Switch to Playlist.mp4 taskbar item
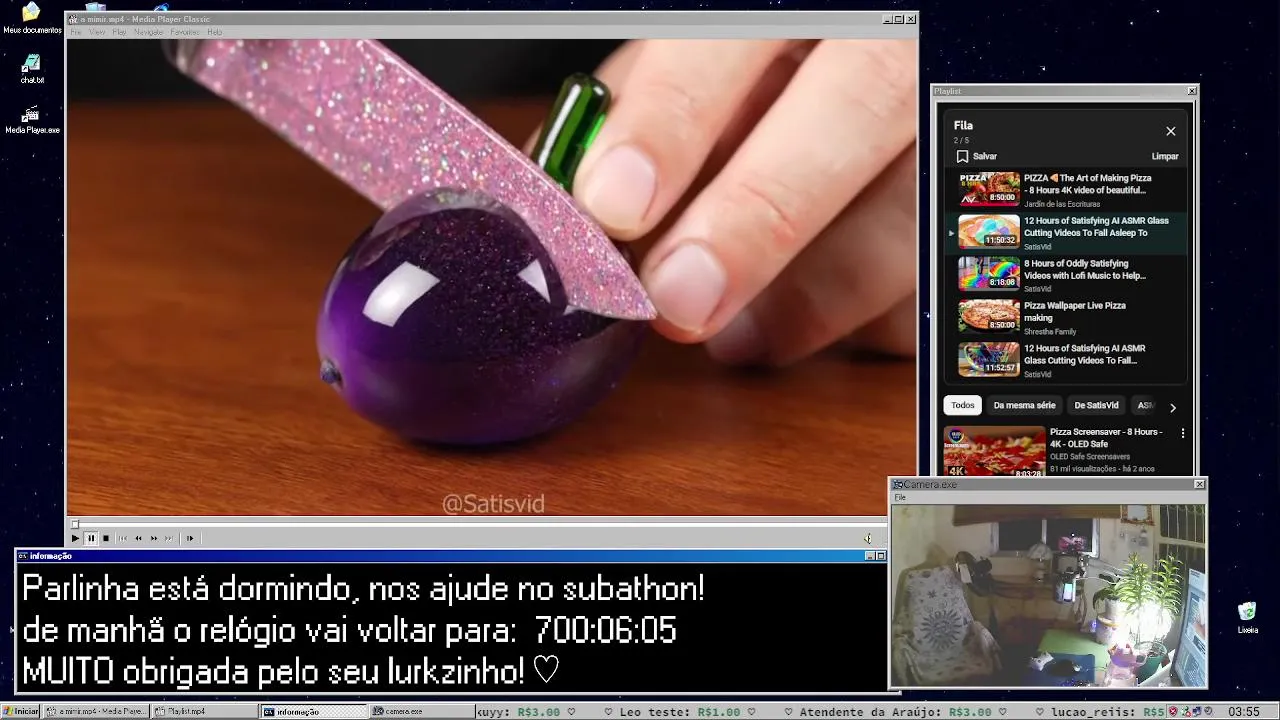This screenshot has width=1280, height=720. (x=205, y=711)
